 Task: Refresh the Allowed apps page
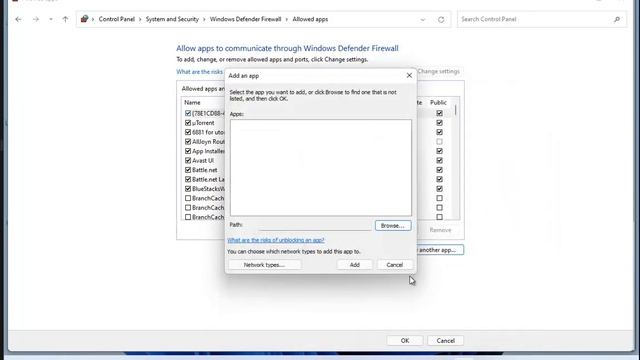click(441, 20)
